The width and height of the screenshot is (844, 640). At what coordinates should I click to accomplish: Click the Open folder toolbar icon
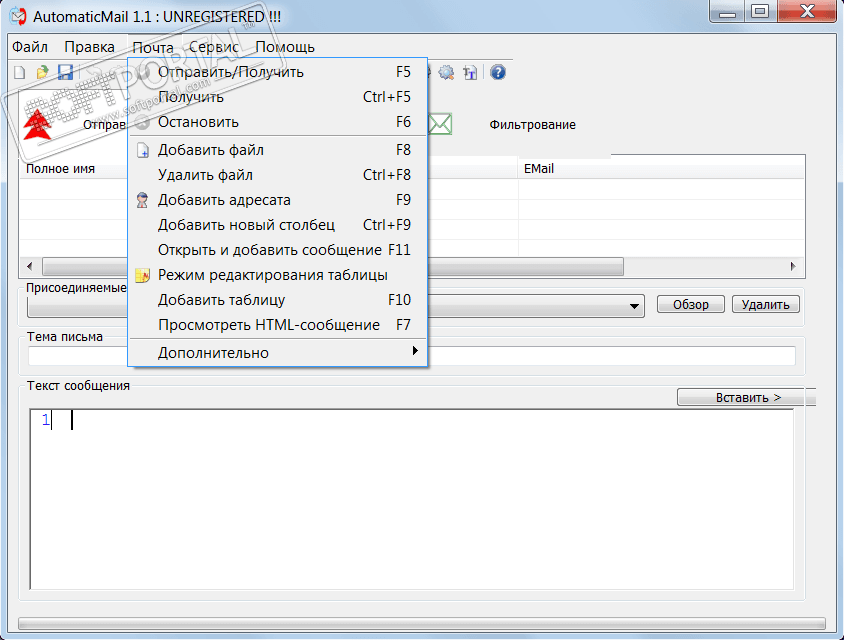43,72
